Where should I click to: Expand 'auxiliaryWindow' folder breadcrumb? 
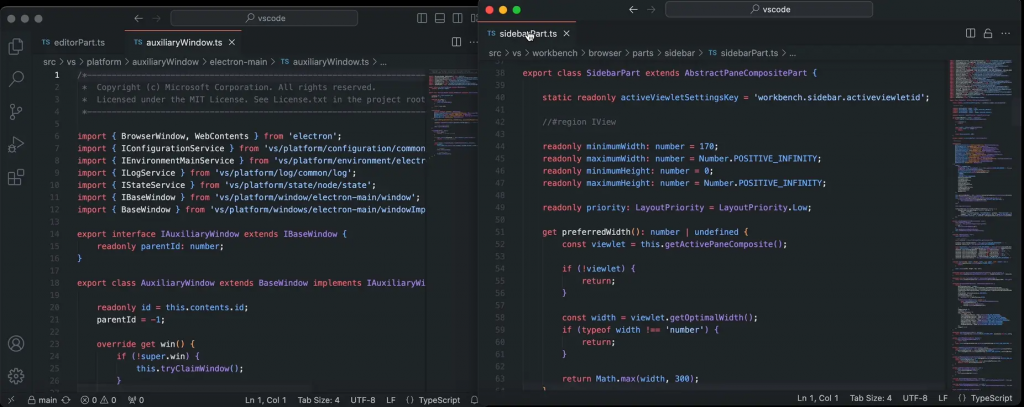pyautogui.click(x=165, y=62)
